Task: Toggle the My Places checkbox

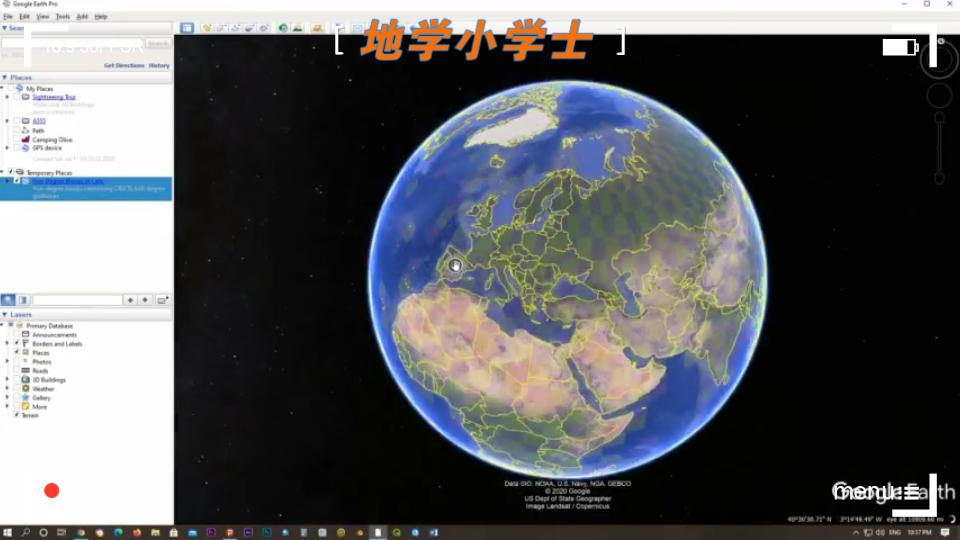Action: (10, 89)
